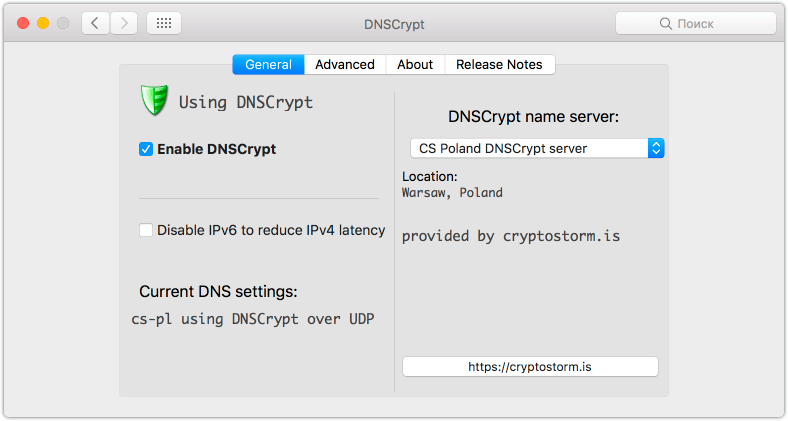Open the https://cryptostorm.is link button

[530, 367]
